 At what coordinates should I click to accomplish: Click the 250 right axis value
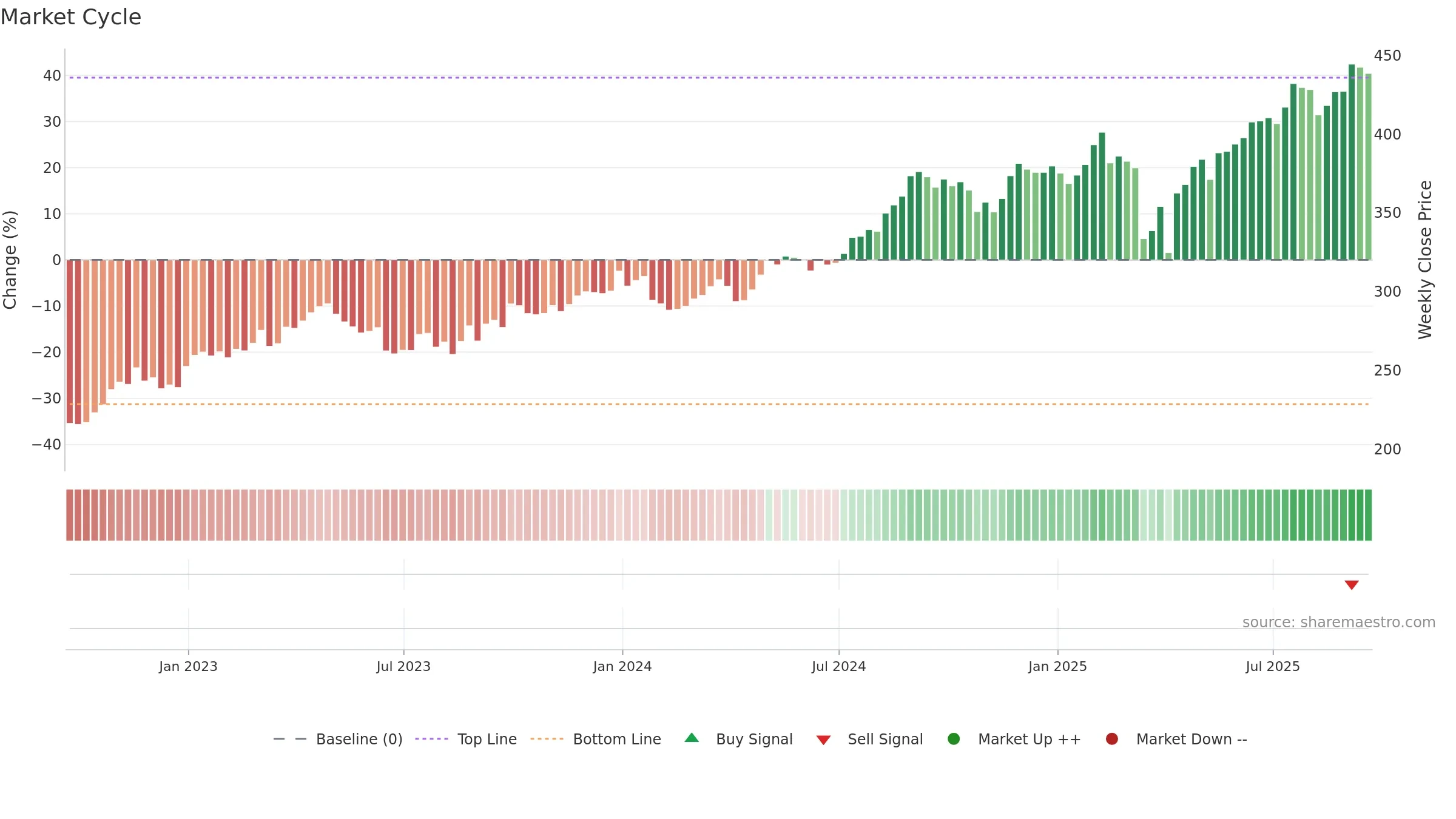tap(1387, 371)
